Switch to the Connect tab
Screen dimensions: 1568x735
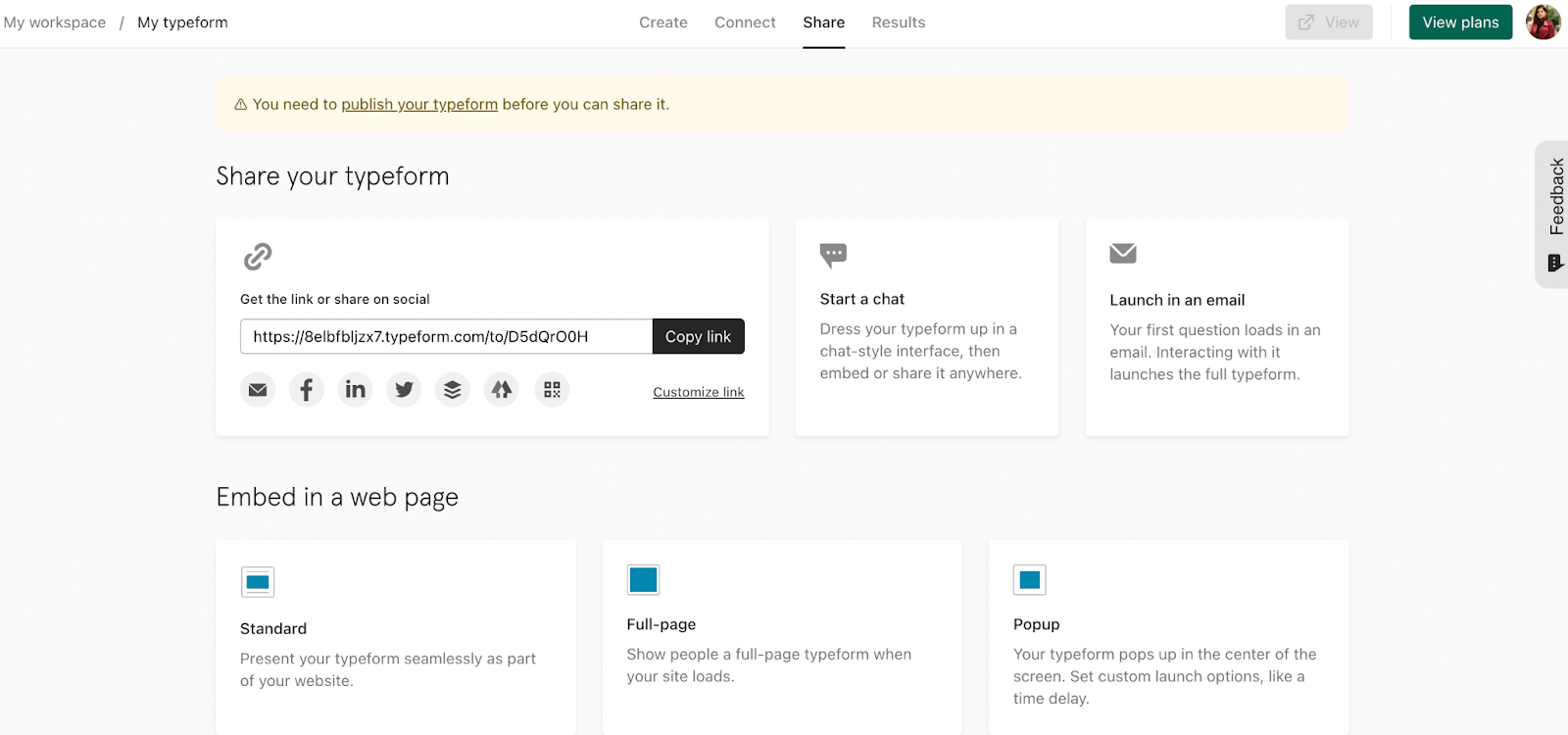click(x=745, y=23)
